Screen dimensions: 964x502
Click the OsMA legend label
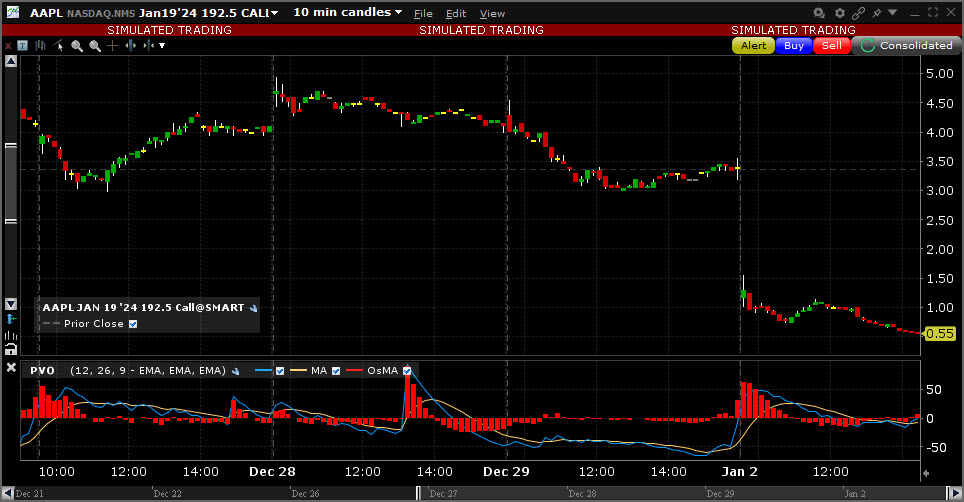tap(382, 371)
